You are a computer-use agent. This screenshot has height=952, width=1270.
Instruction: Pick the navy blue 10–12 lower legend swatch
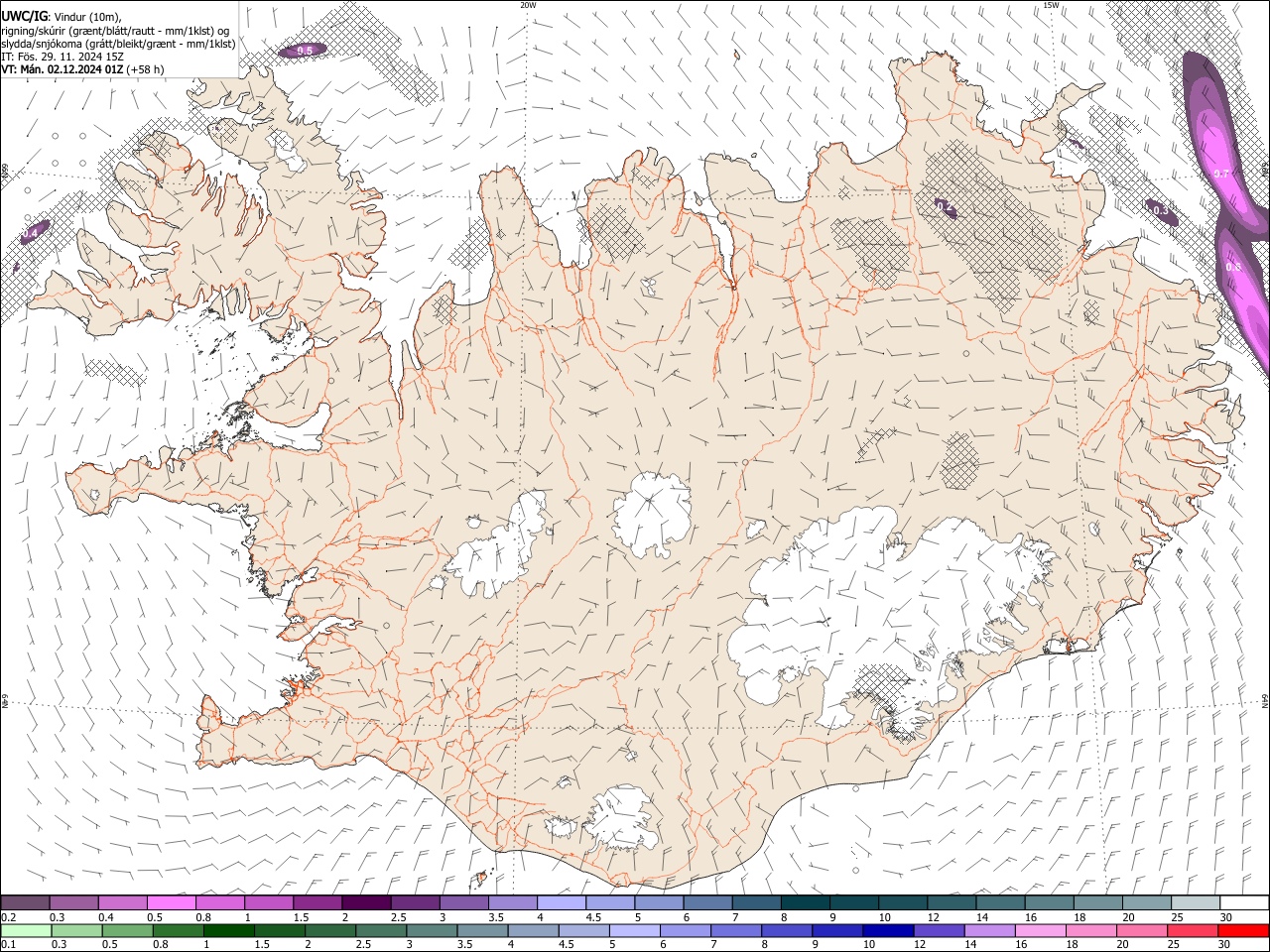point(890,930)
